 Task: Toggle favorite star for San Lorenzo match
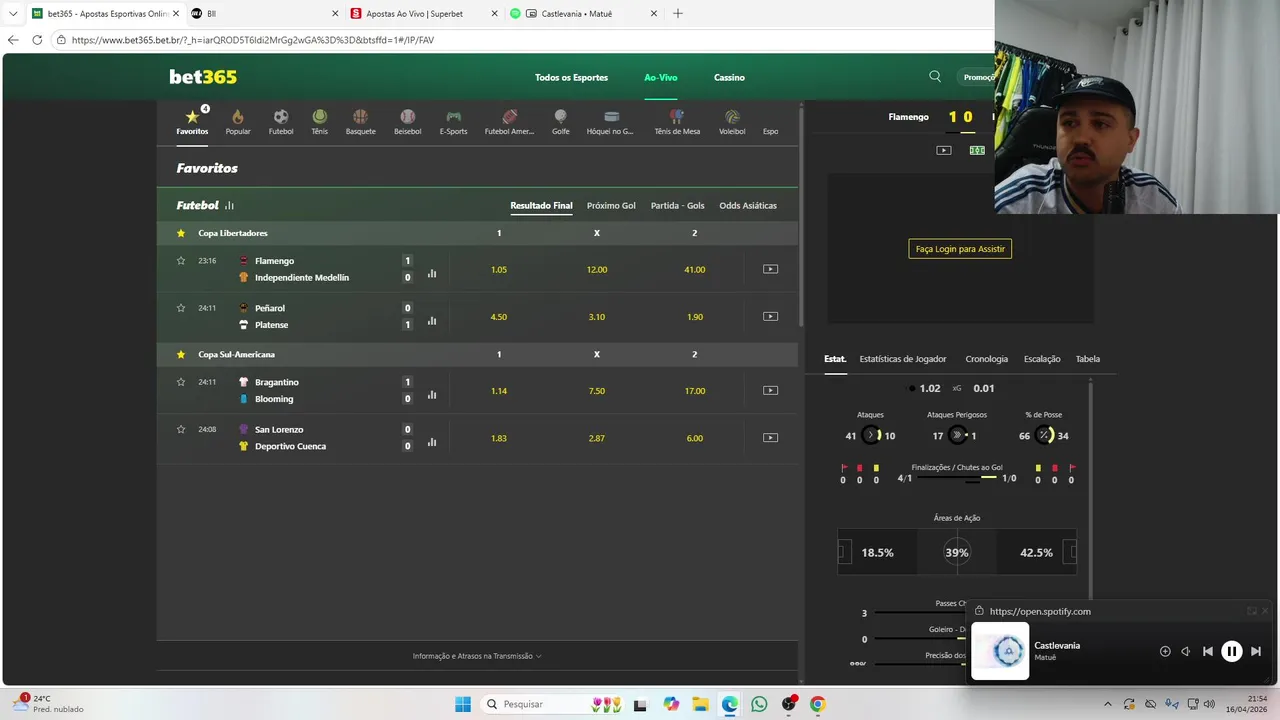click(181, 429)
